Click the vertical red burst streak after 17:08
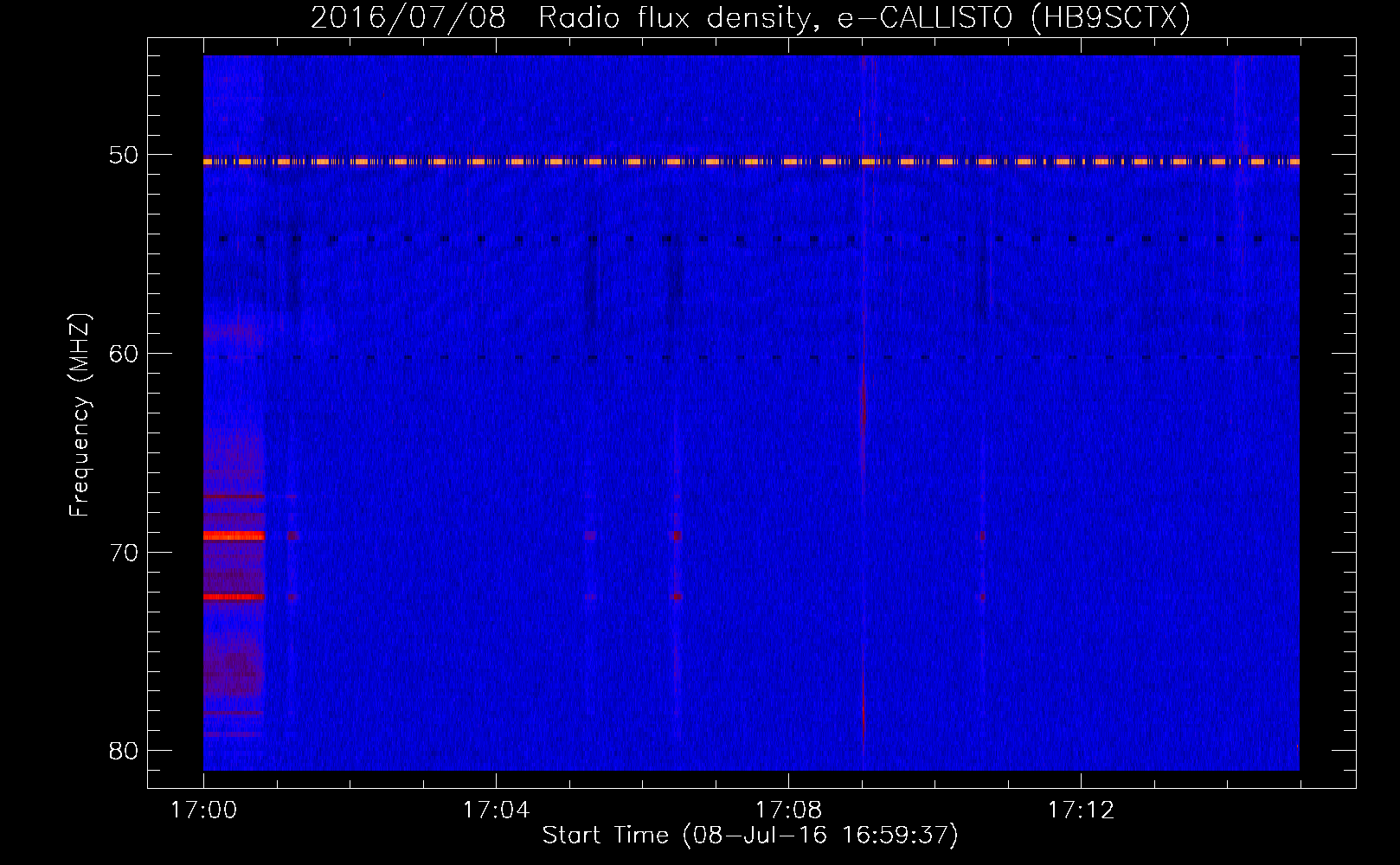 (x=863, y=407)
